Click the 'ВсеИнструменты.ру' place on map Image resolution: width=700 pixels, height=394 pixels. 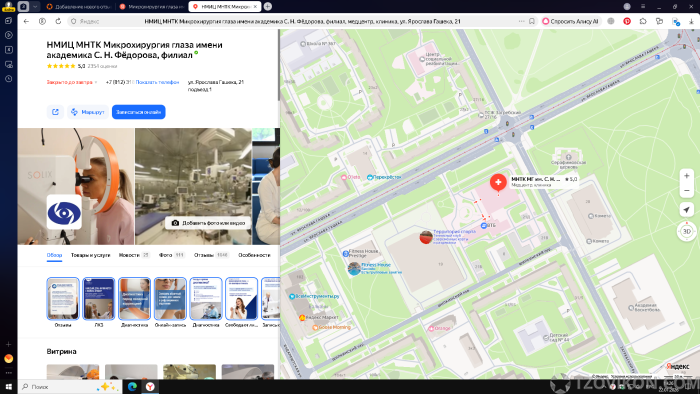pyautogui.click(x=314, y=296)
